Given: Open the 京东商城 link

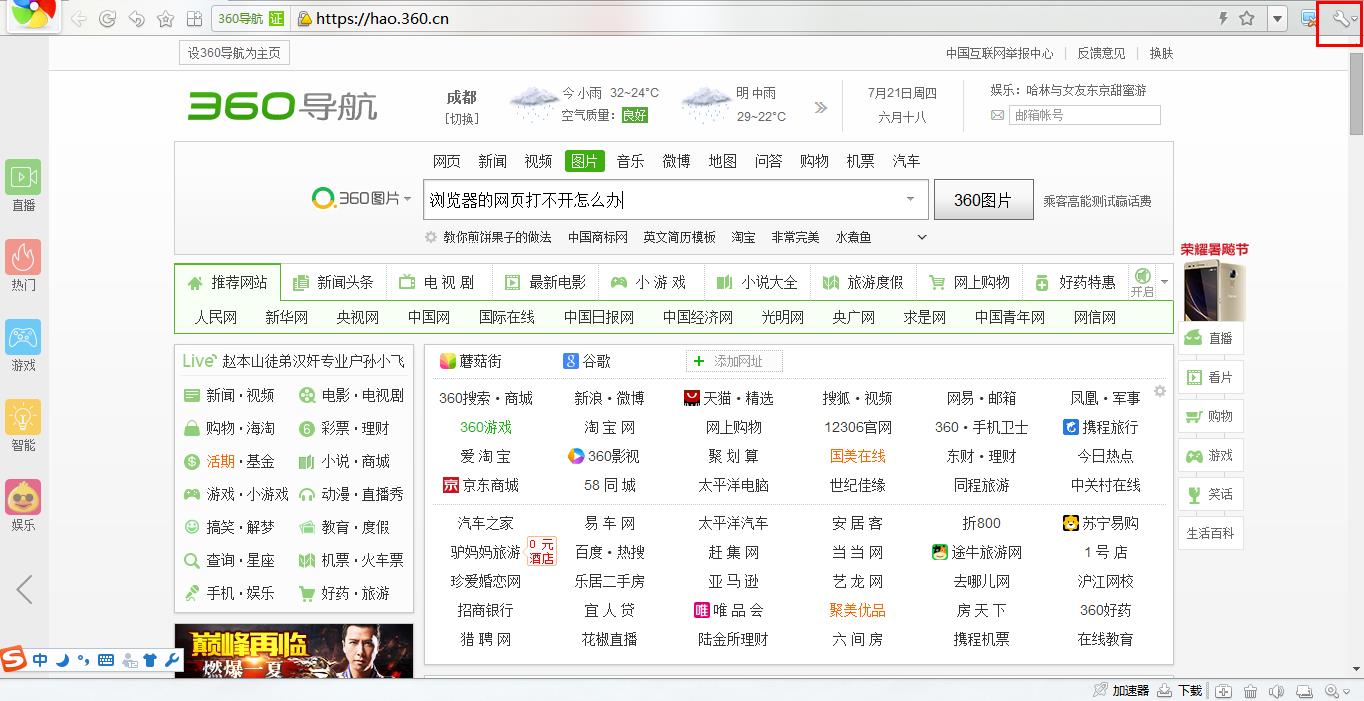Looking at the screenshot, I should click(x=481, y=485).
